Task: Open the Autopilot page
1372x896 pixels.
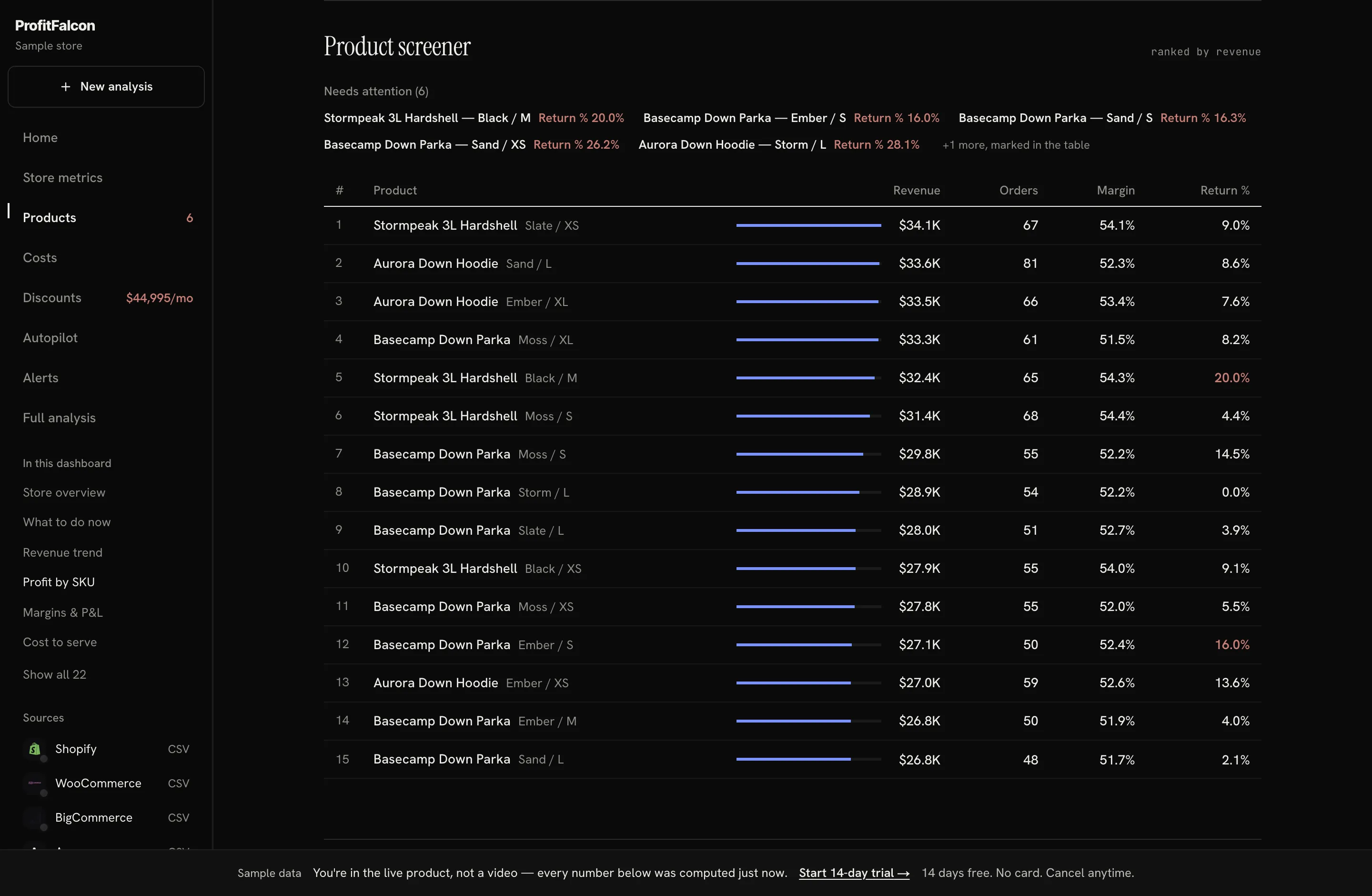Action: pos(50,338)
